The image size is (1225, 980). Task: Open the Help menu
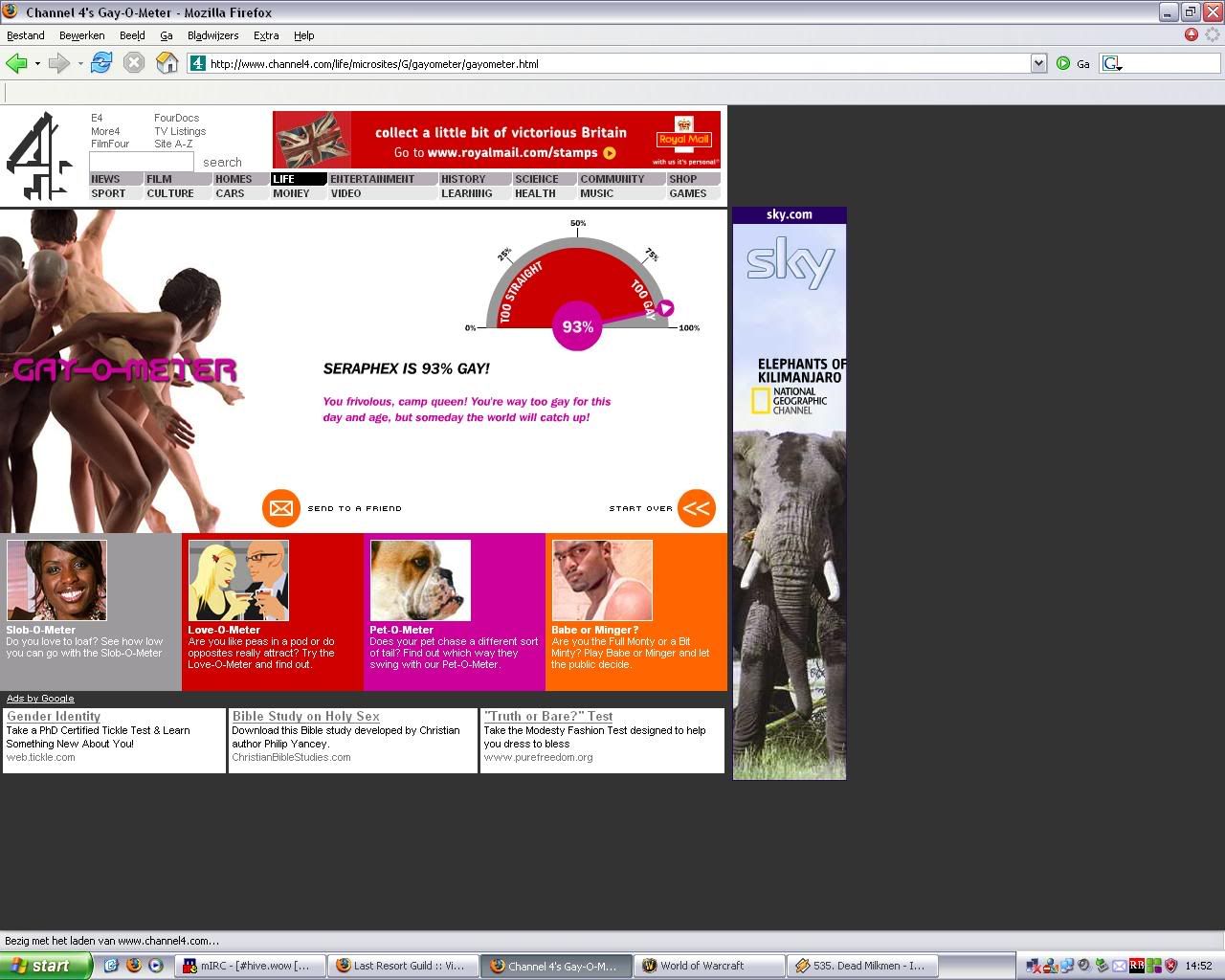(x=304, y=35)
